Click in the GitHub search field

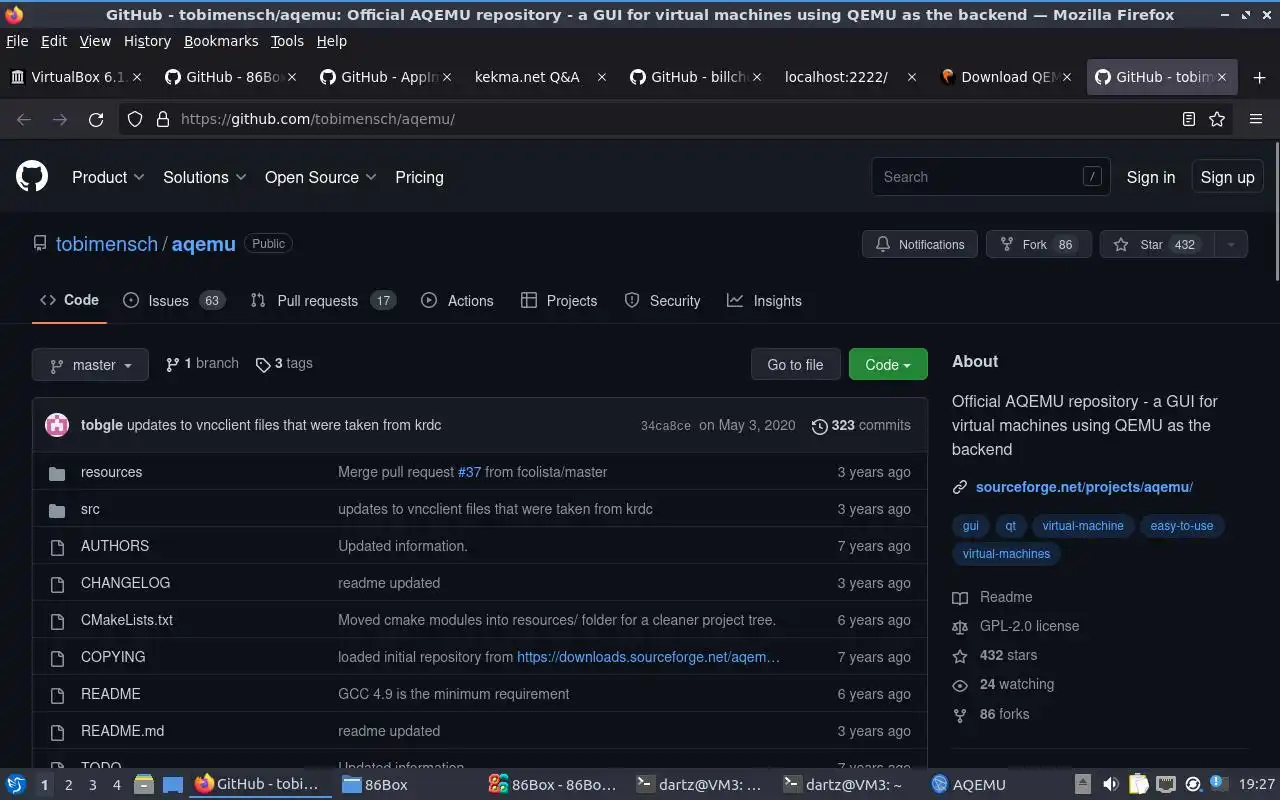tap(990, 177)
